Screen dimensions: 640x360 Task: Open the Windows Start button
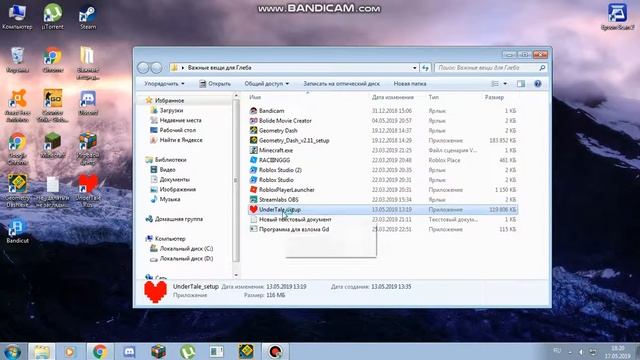[13, 351]
